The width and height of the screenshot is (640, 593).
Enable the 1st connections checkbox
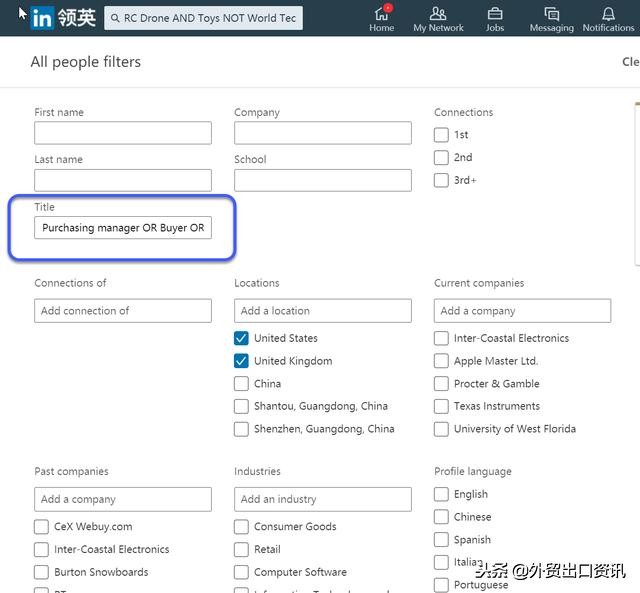pyautogui.click(x=441, y=135)
